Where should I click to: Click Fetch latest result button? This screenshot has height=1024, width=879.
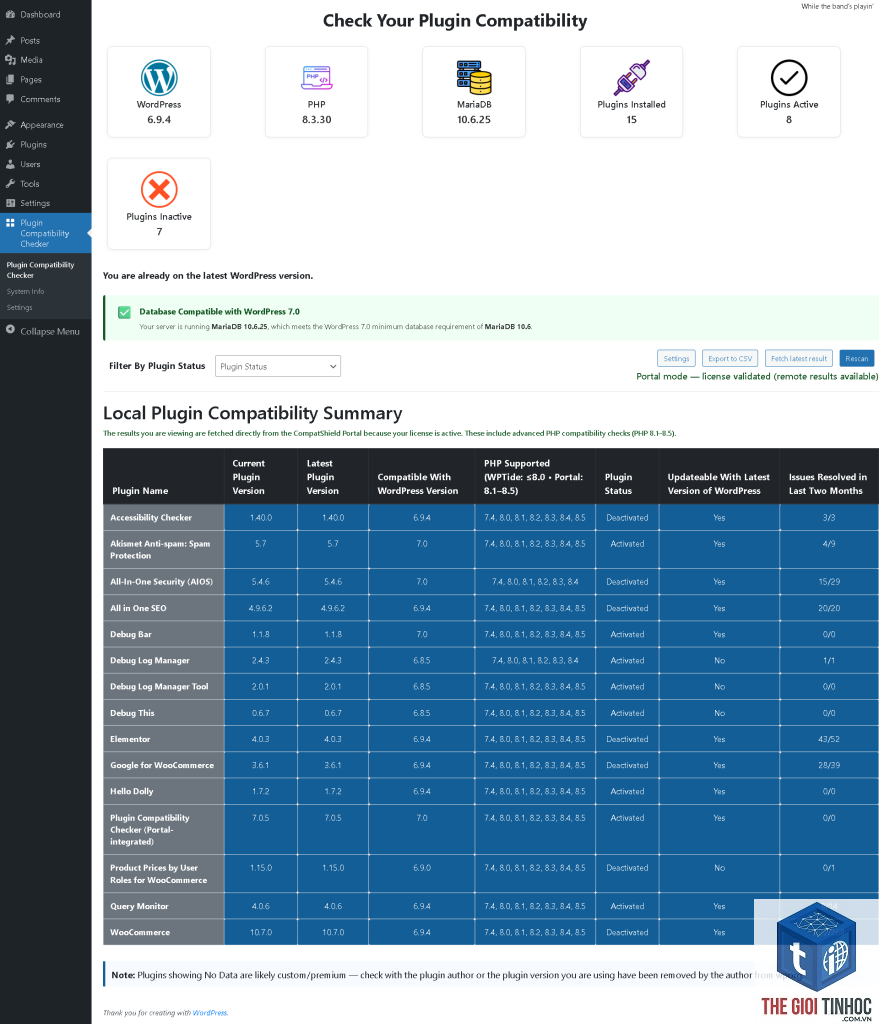(x=799, y=359)
